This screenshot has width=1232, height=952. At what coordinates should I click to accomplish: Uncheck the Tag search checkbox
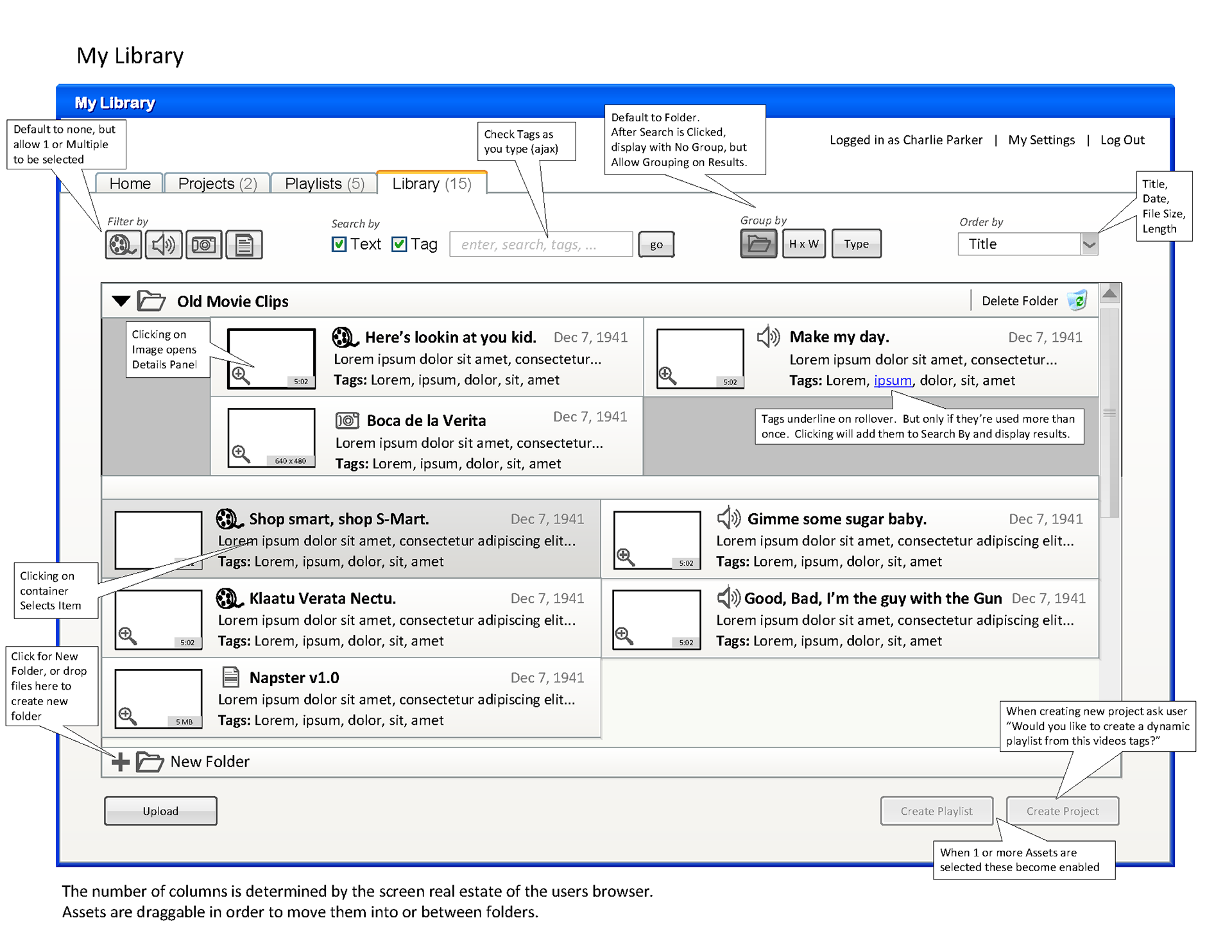[x=399, y=244]
